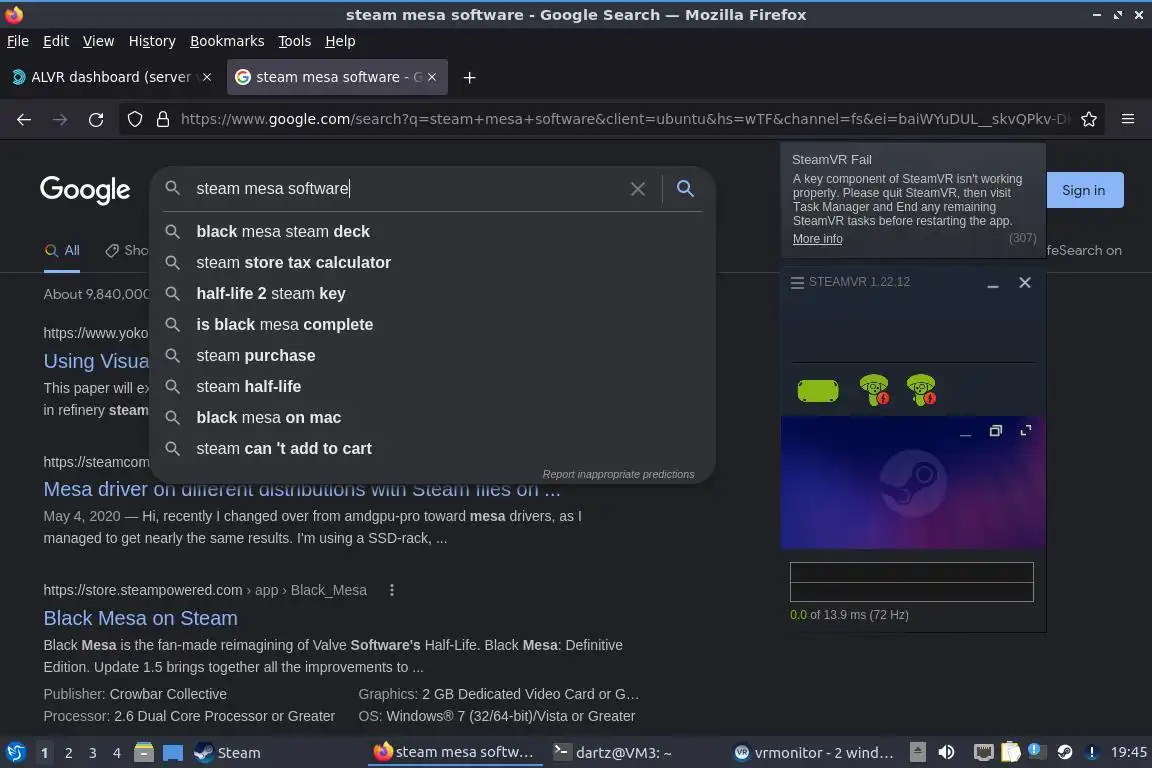The image size is (1152, 768).
Task: Open the 'Mesa driver on different distributions' result
Action: point(302,489)
